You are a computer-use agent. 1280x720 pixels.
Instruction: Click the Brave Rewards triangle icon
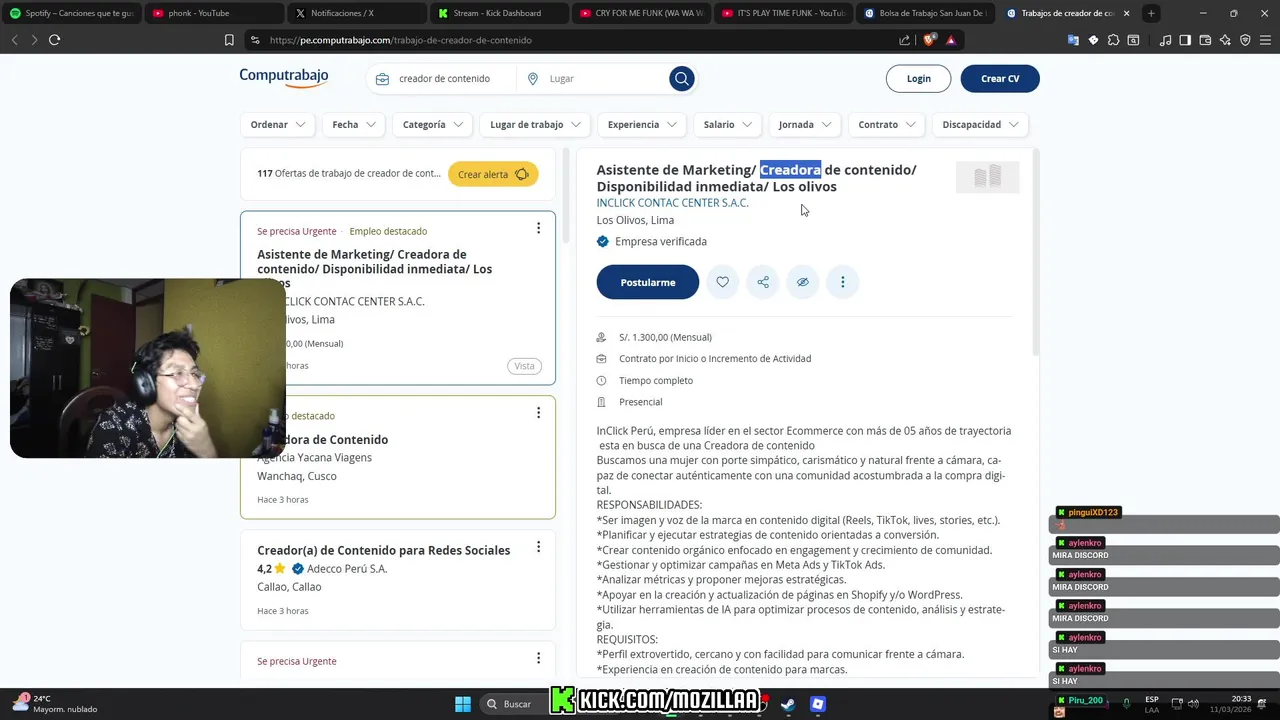pyautogui.click(x=951, y=40)
